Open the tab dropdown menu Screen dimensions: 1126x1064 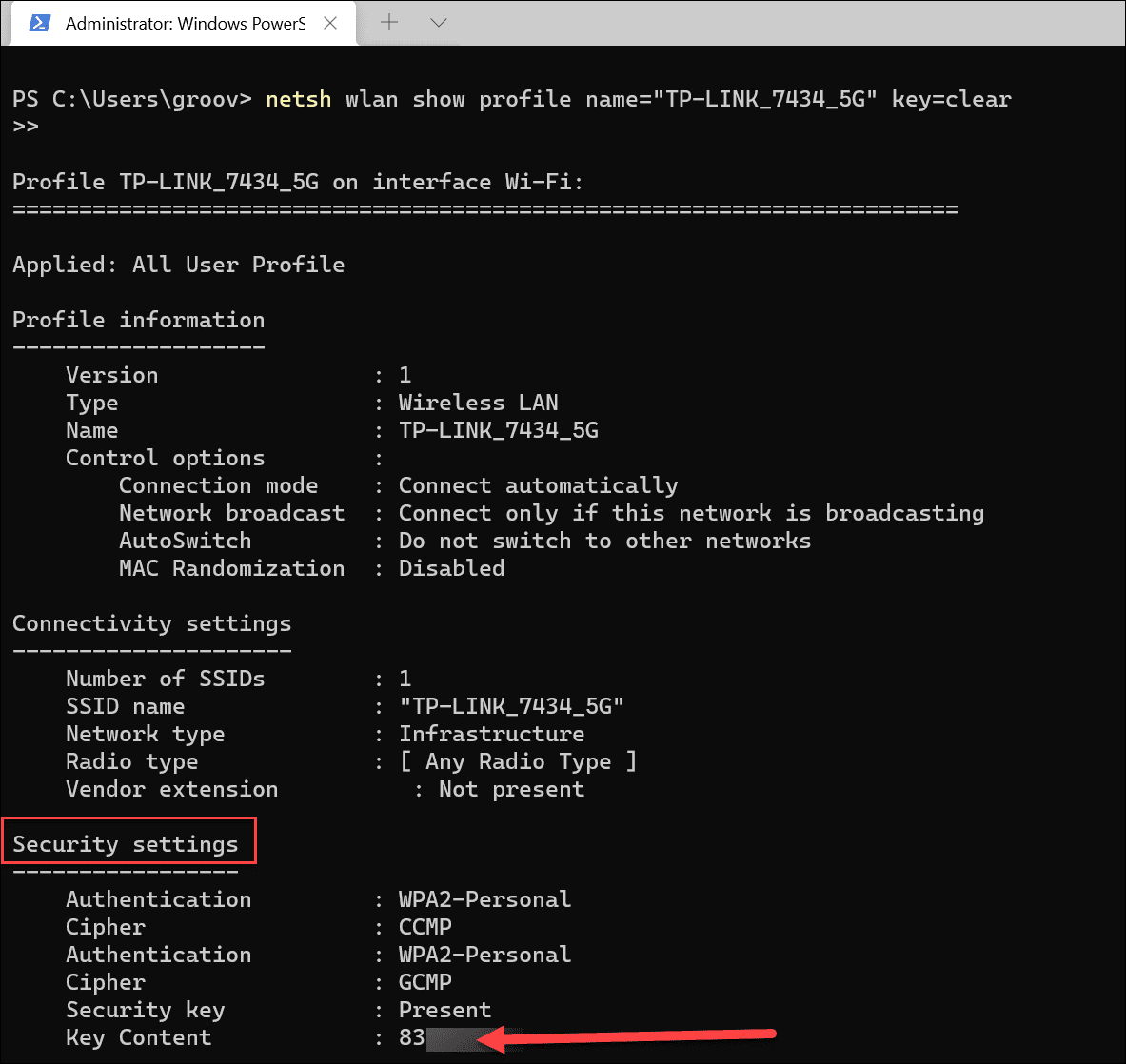(437, 22)
